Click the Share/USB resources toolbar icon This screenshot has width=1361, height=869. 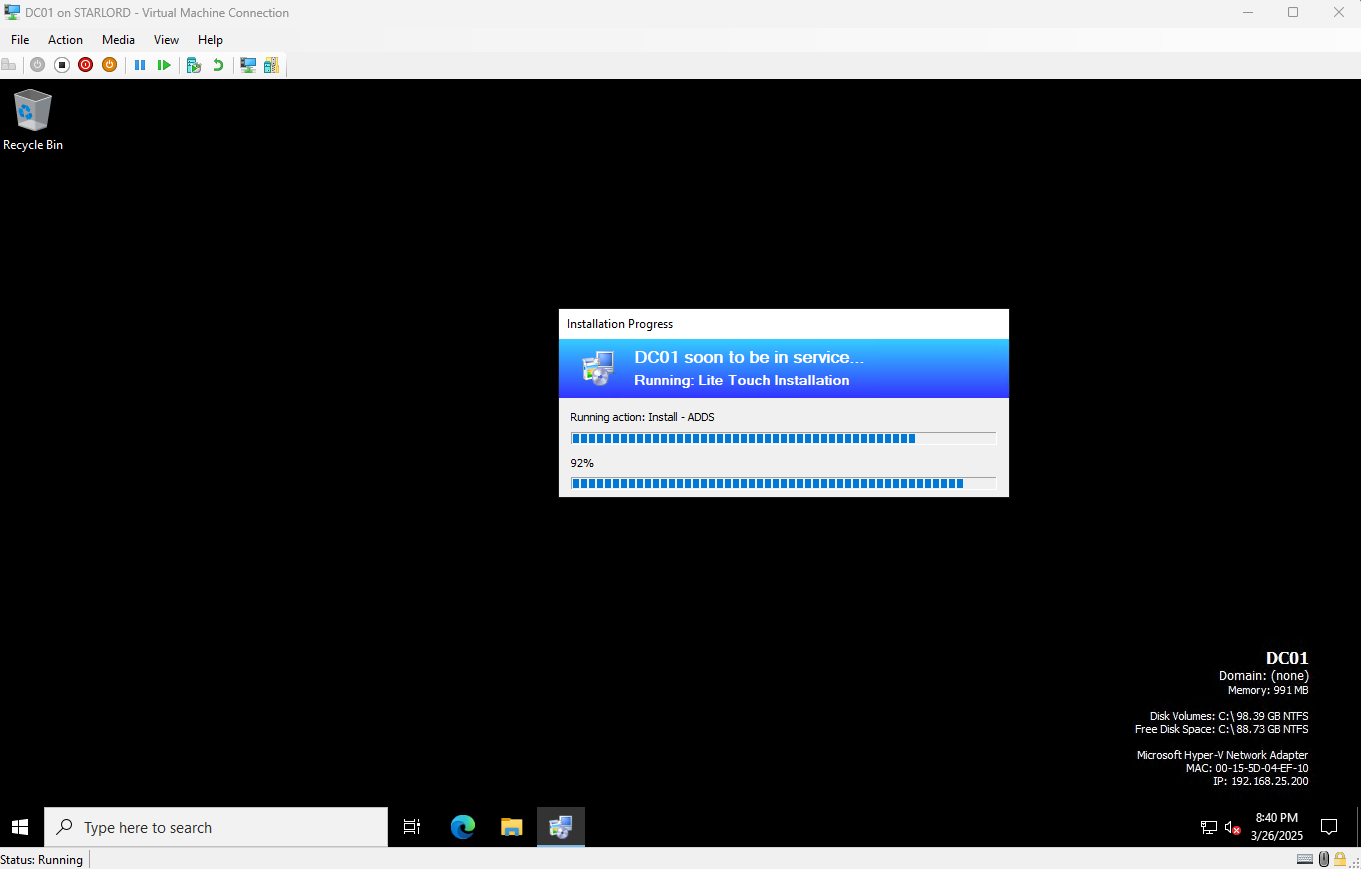point(271,65)
